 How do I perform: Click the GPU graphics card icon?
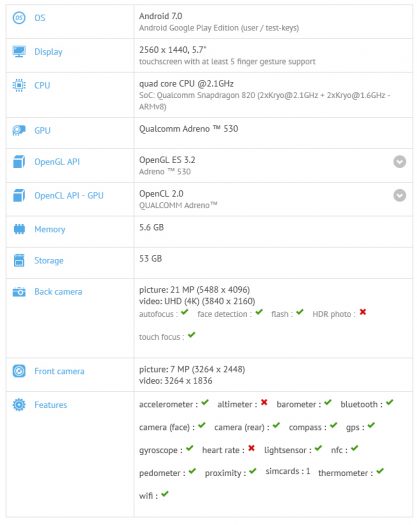[19, 130]
